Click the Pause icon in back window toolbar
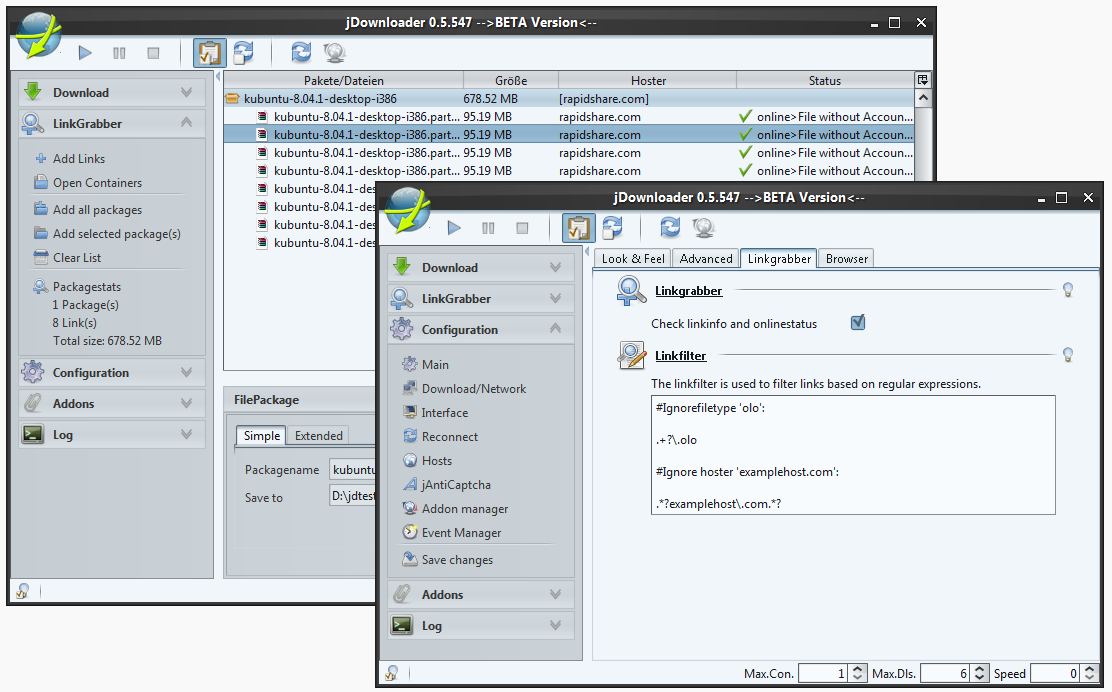The width and height of the screenshot is (1112, 692). tap(119, 52)
